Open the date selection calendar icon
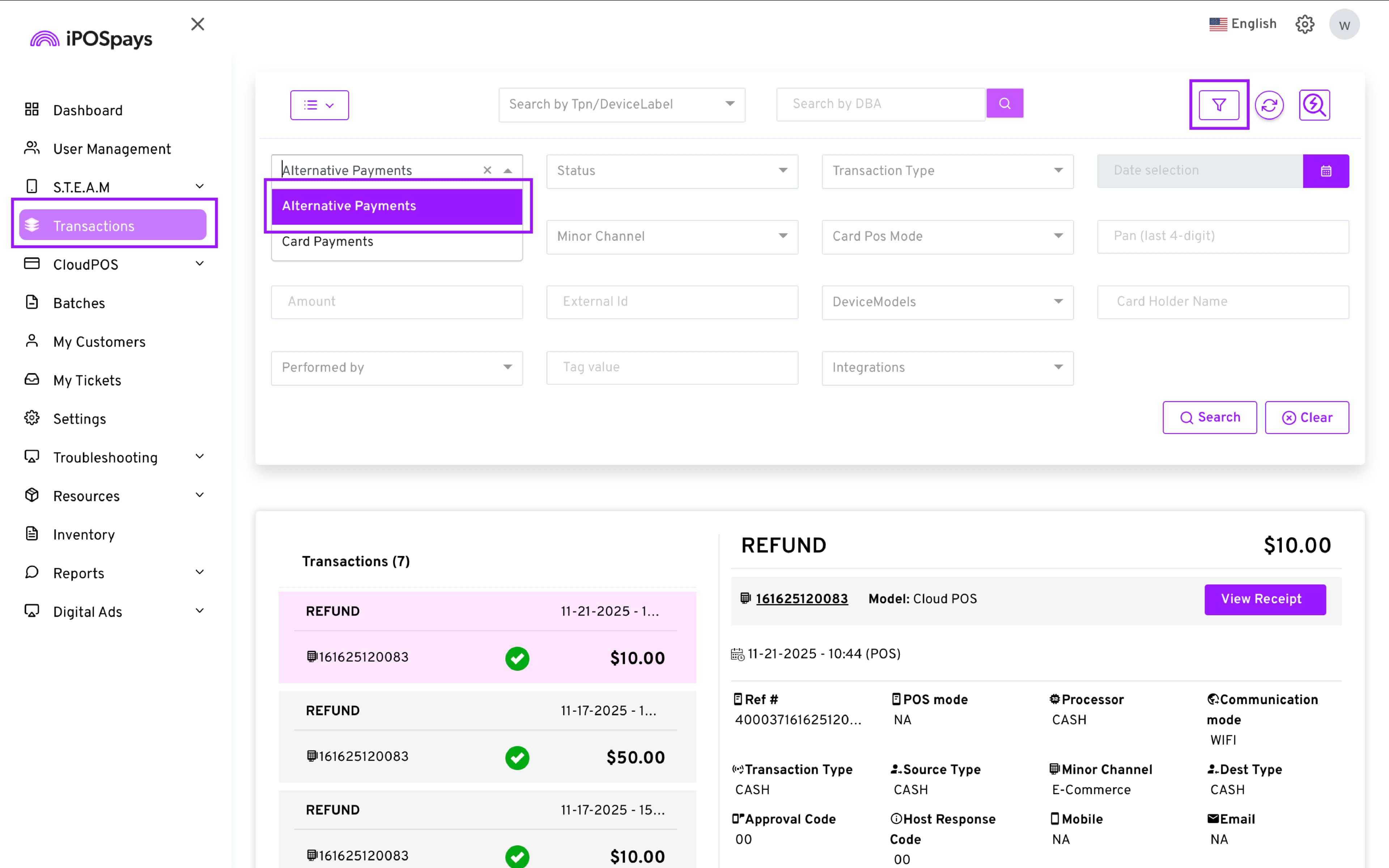This screenshot has width=1389, height=868. point(1325,171)
